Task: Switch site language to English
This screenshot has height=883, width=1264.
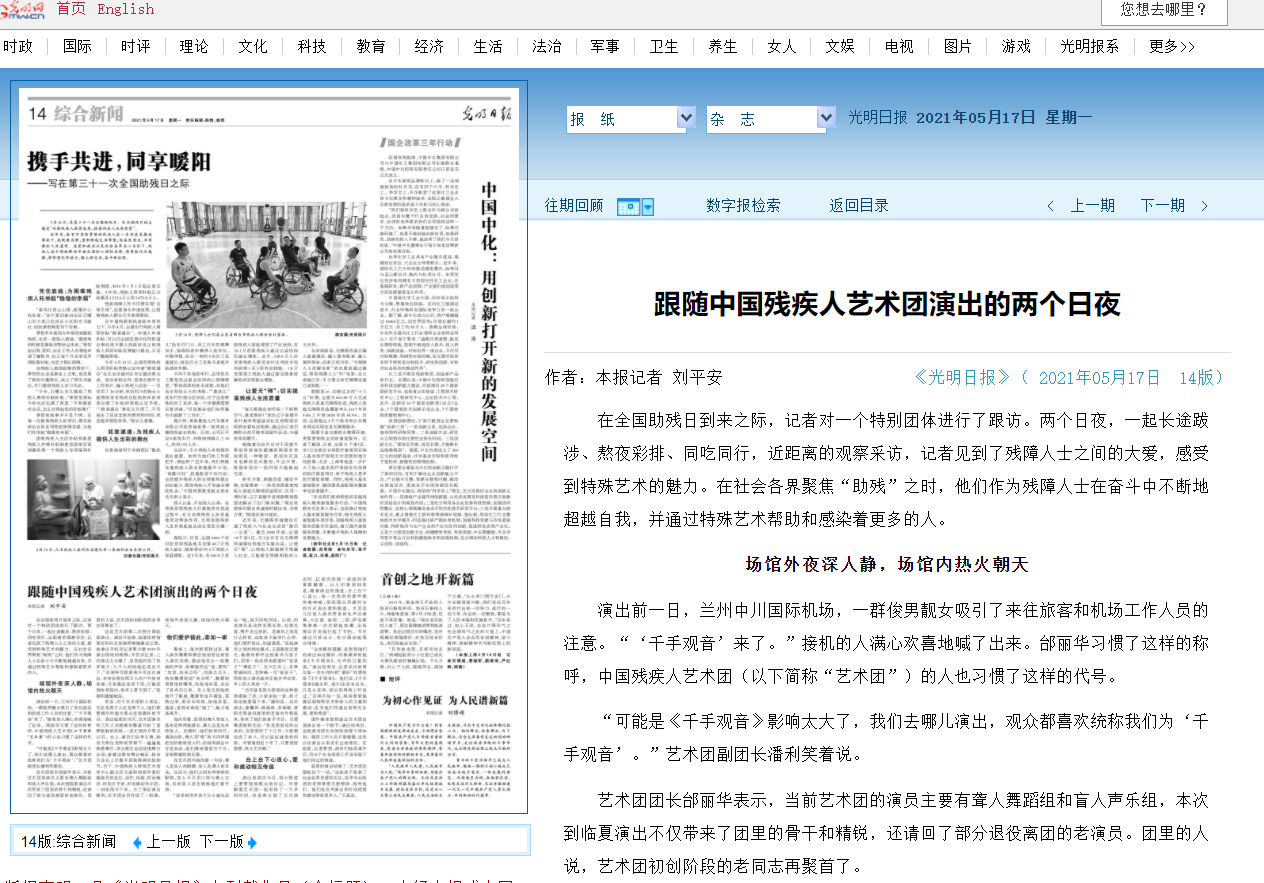Action: pos(126,9)
